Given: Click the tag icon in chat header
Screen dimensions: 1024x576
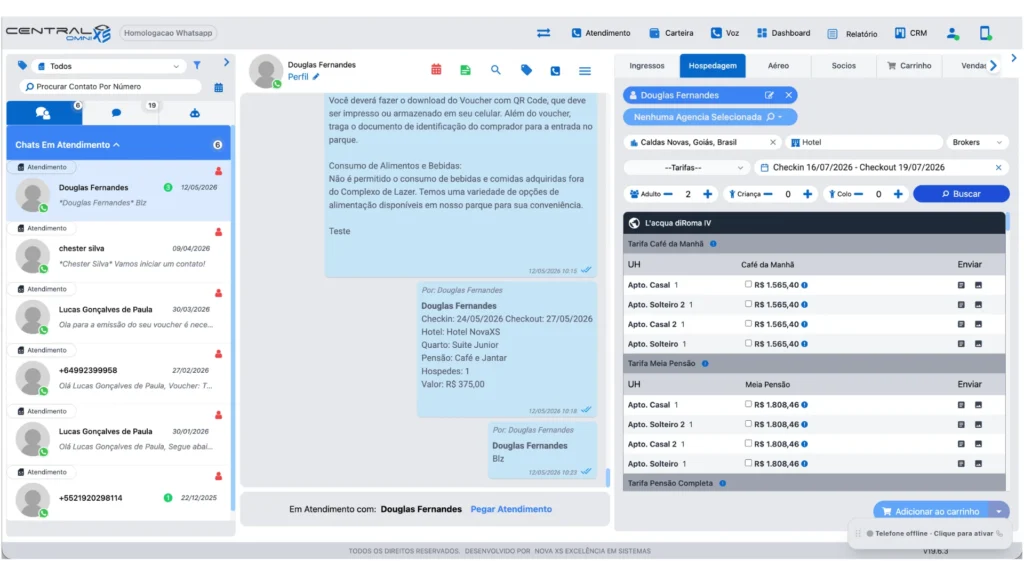Looking at the screenshot, I should (526, 70).
